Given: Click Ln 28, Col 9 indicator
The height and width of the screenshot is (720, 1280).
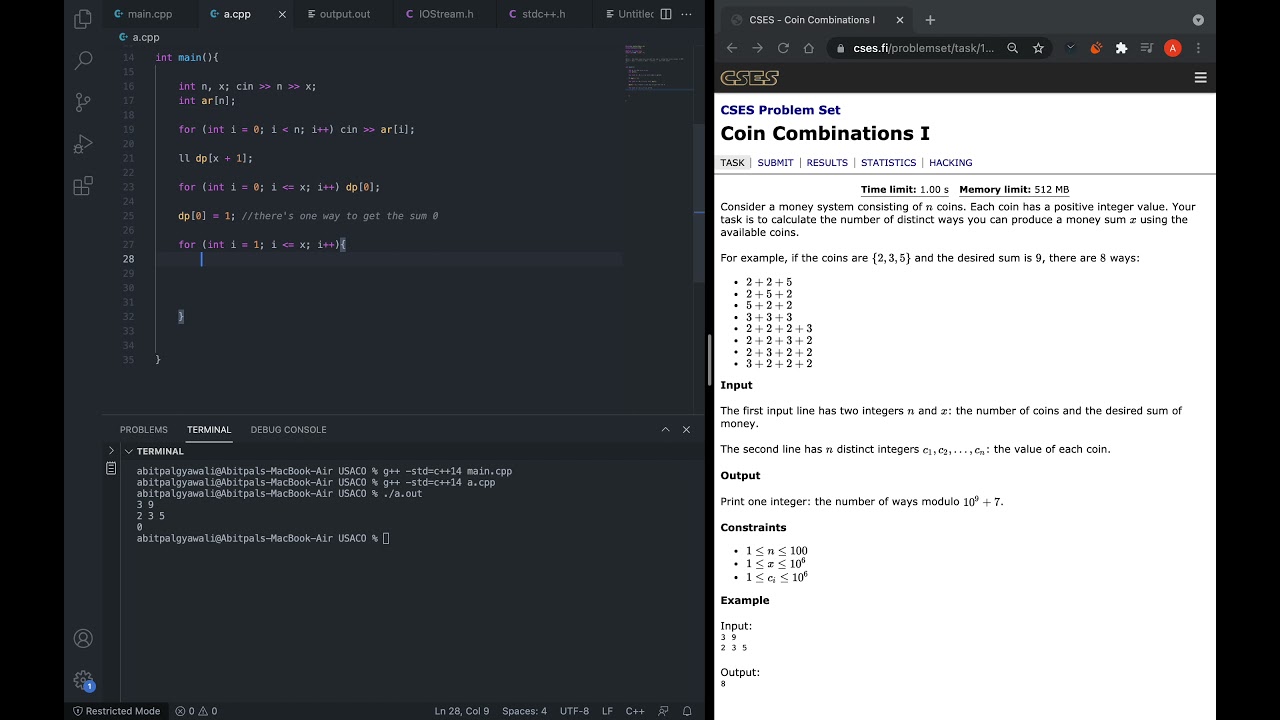Looking at the screenshot, I should point(462,711).
